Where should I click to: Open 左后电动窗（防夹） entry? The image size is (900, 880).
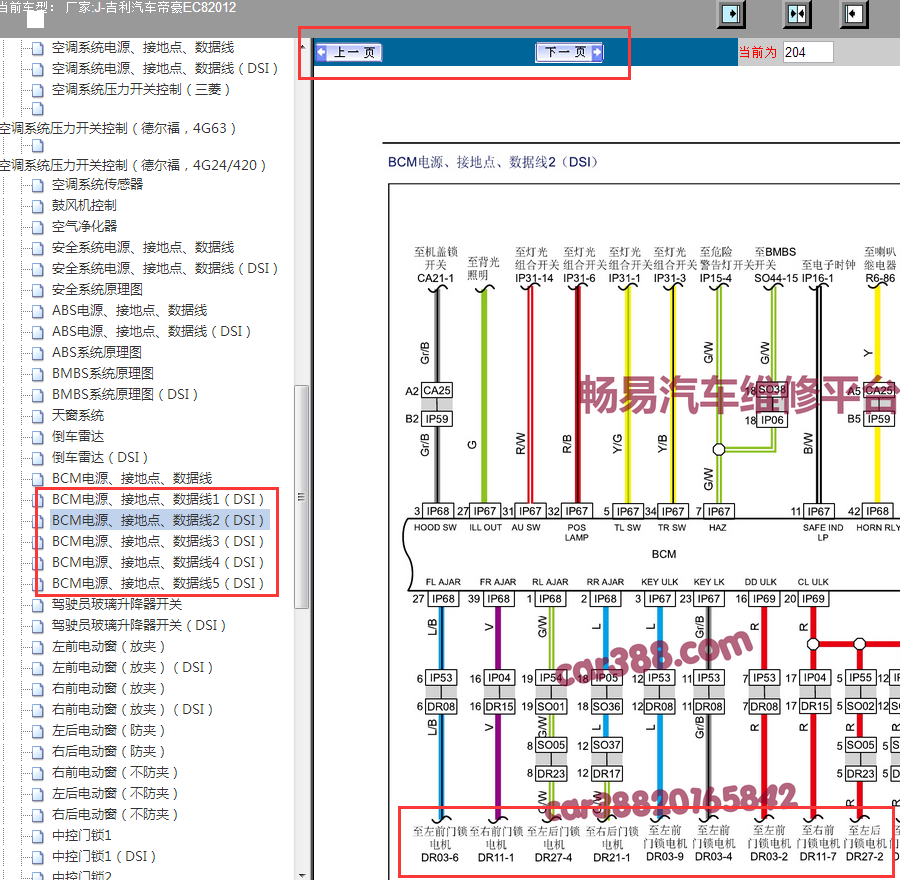coord(108,731)
